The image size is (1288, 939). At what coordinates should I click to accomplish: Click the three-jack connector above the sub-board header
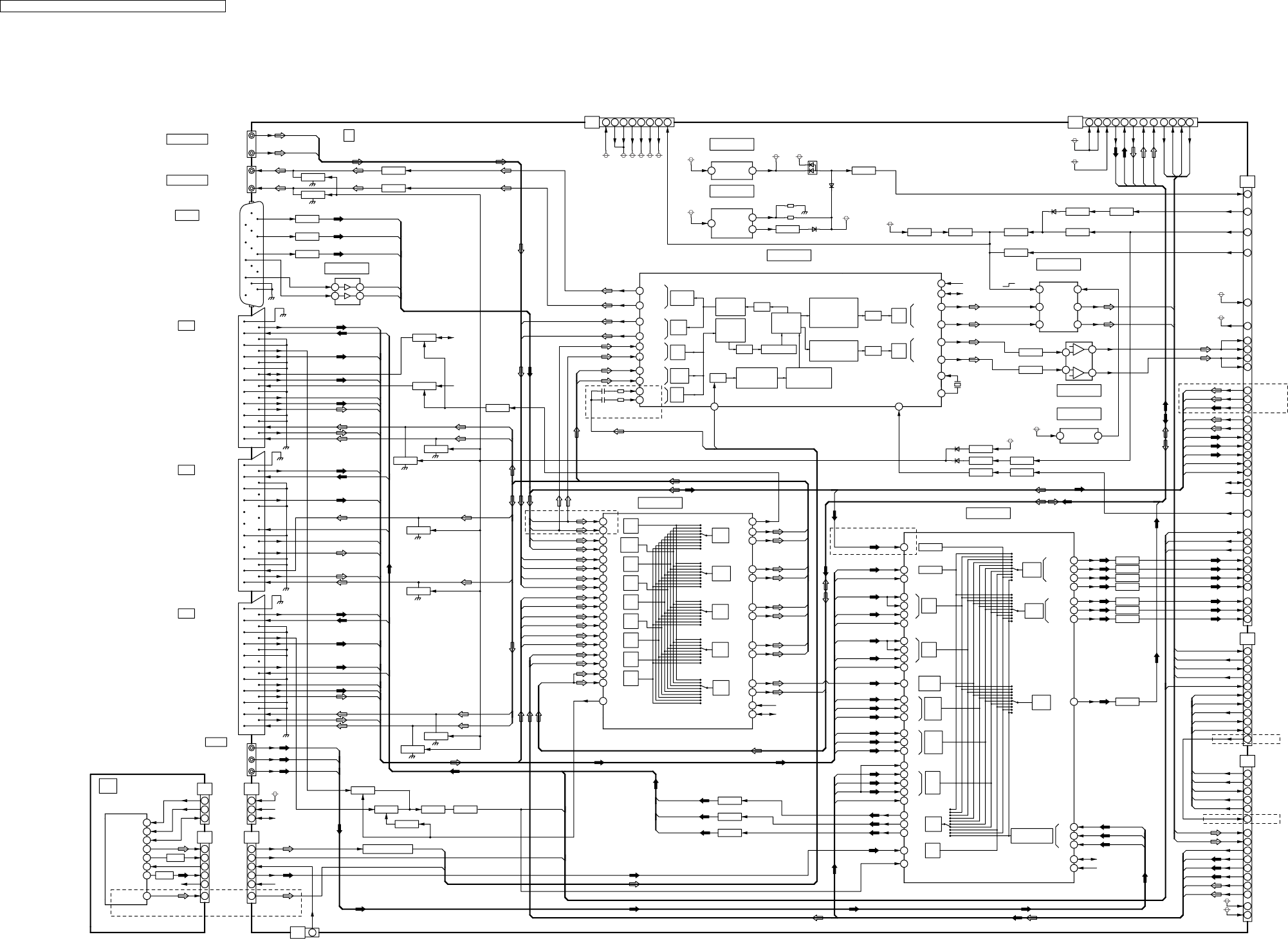tap(253, 760)
